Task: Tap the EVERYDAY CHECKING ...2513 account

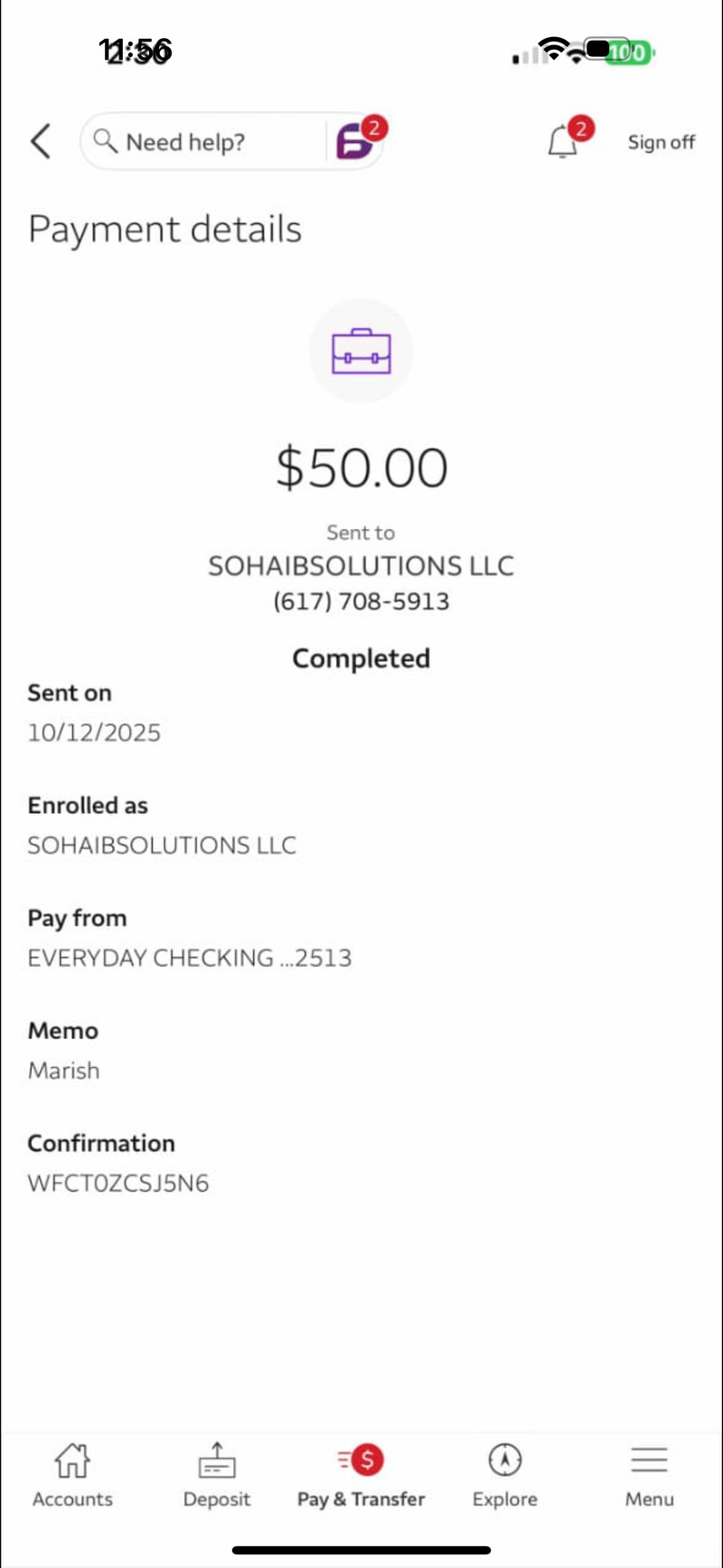Action: pos(190,958)
